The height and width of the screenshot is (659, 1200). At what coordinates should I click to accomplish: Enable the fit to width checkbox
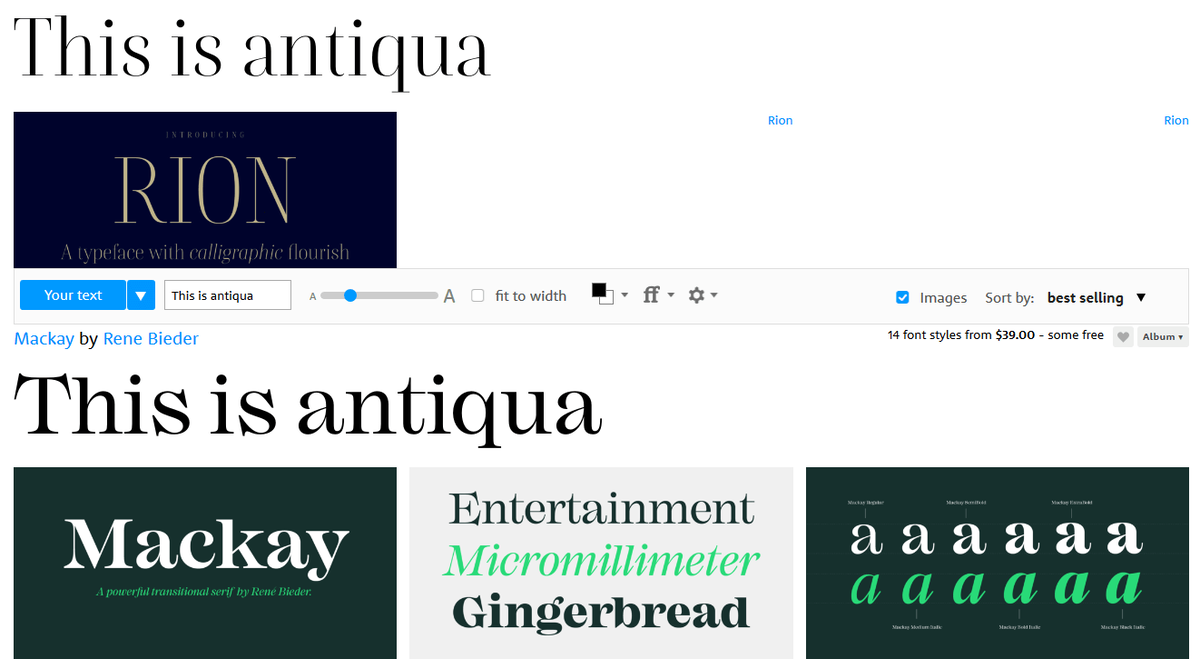478,296
